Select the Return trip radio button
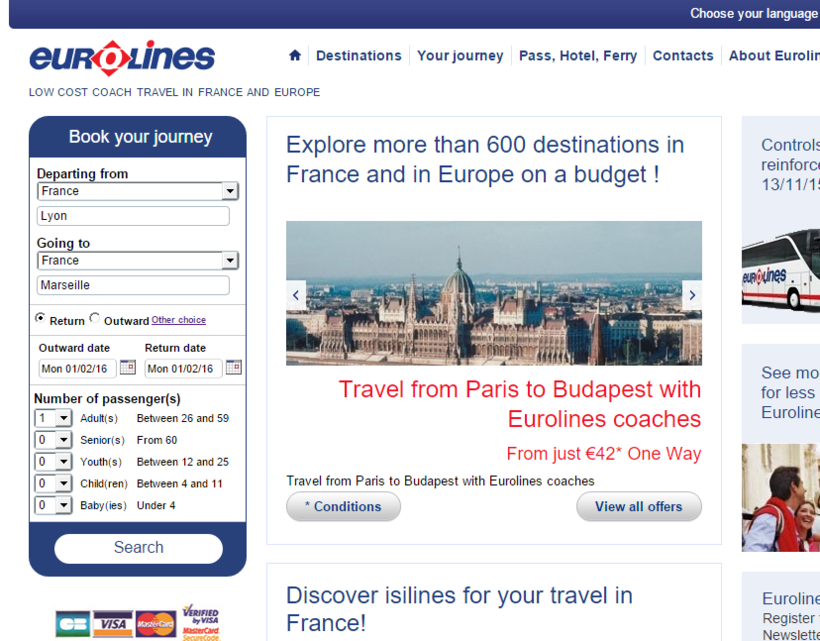This screenshot has height=641, width=820. [40, 318]
